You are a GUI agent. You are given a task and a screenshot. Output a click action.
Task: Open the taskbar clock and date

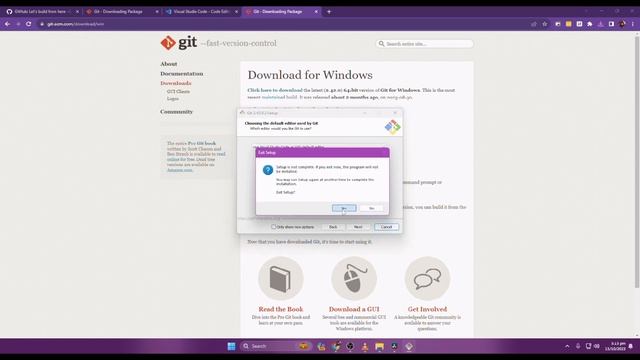616,347
